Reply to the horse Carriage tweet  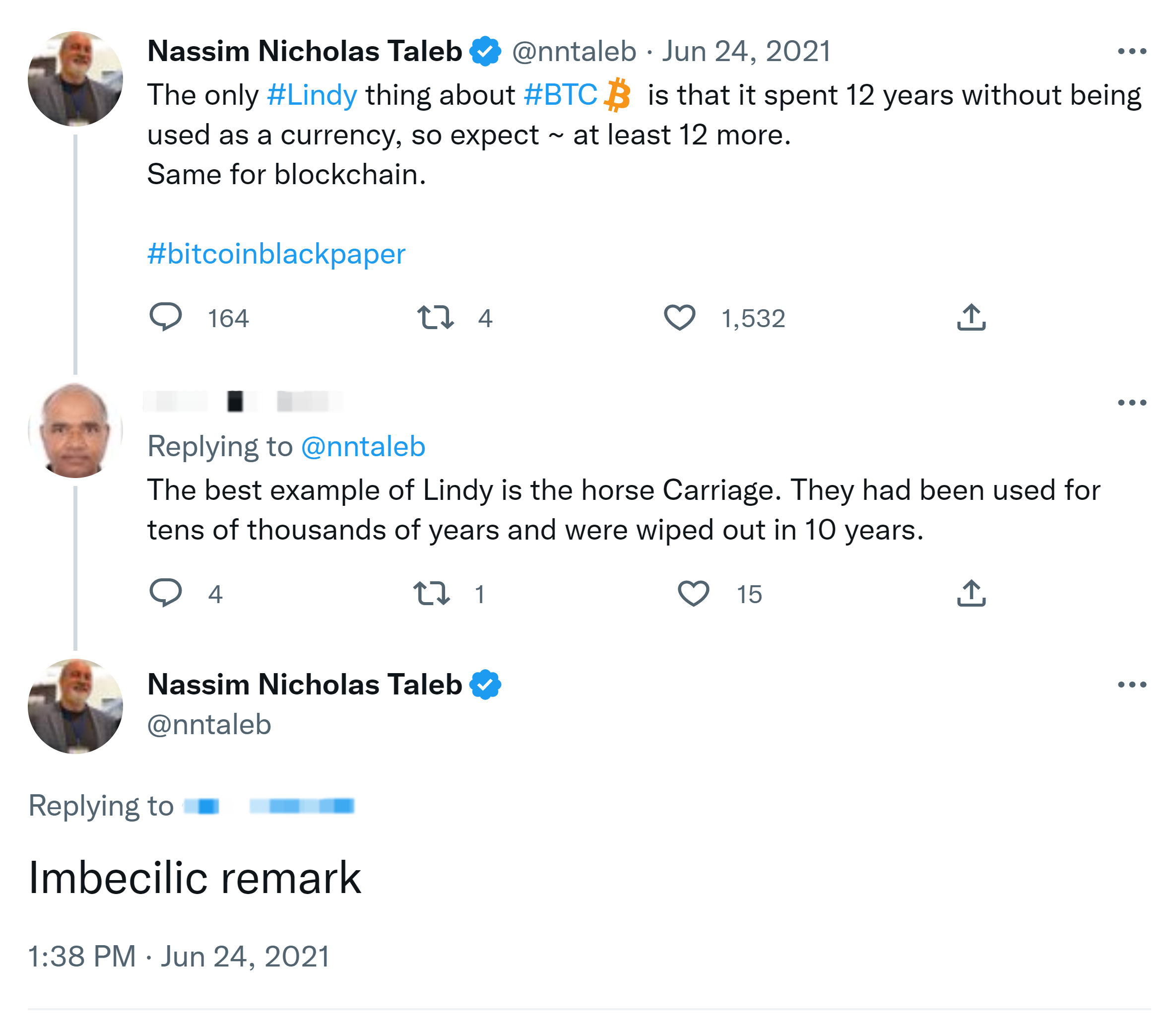tap(166, 593)
